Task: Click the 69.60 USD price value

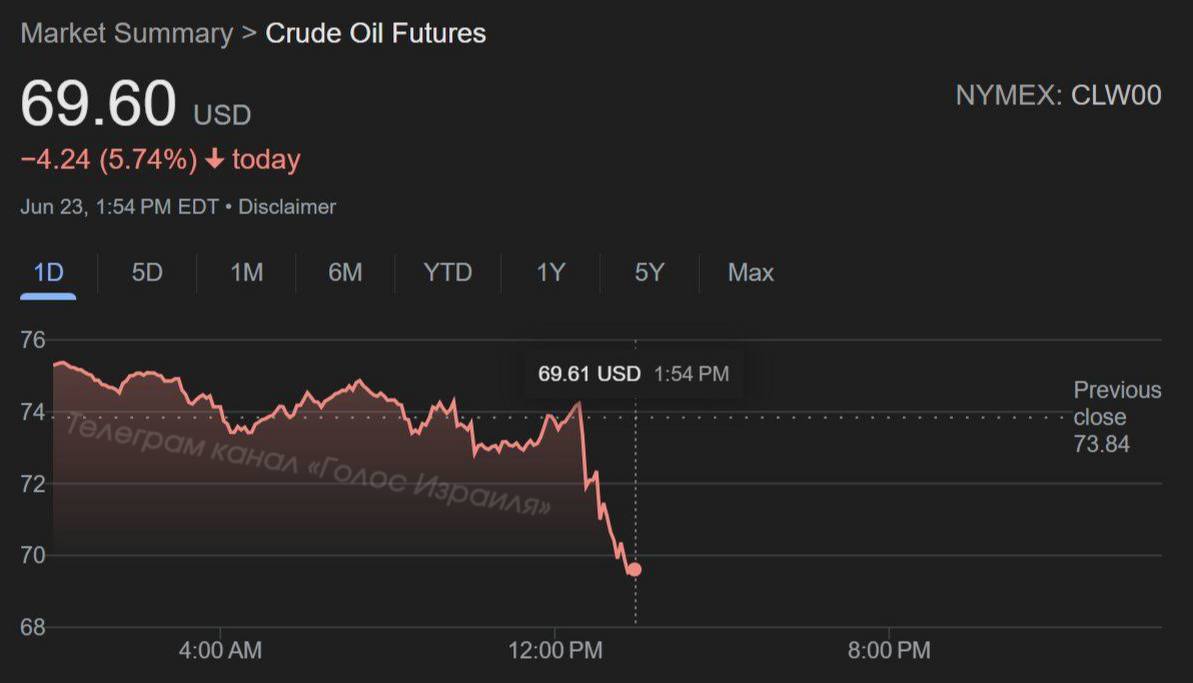Action: tap(99, 104)
